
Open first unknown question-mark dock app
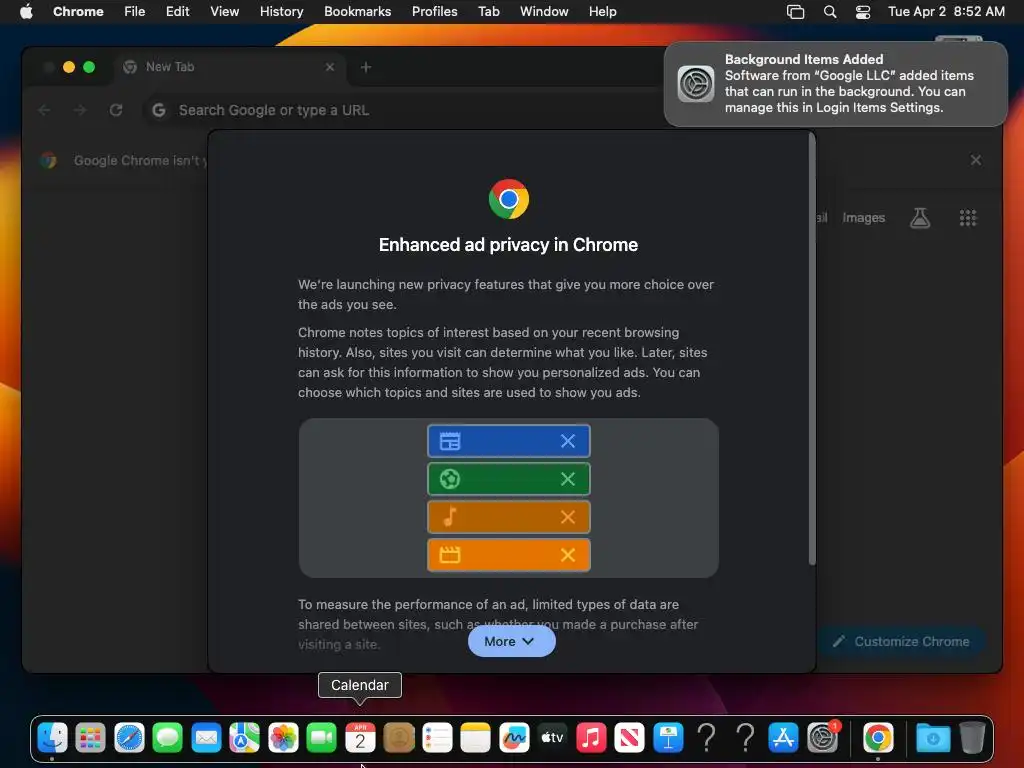707,738
